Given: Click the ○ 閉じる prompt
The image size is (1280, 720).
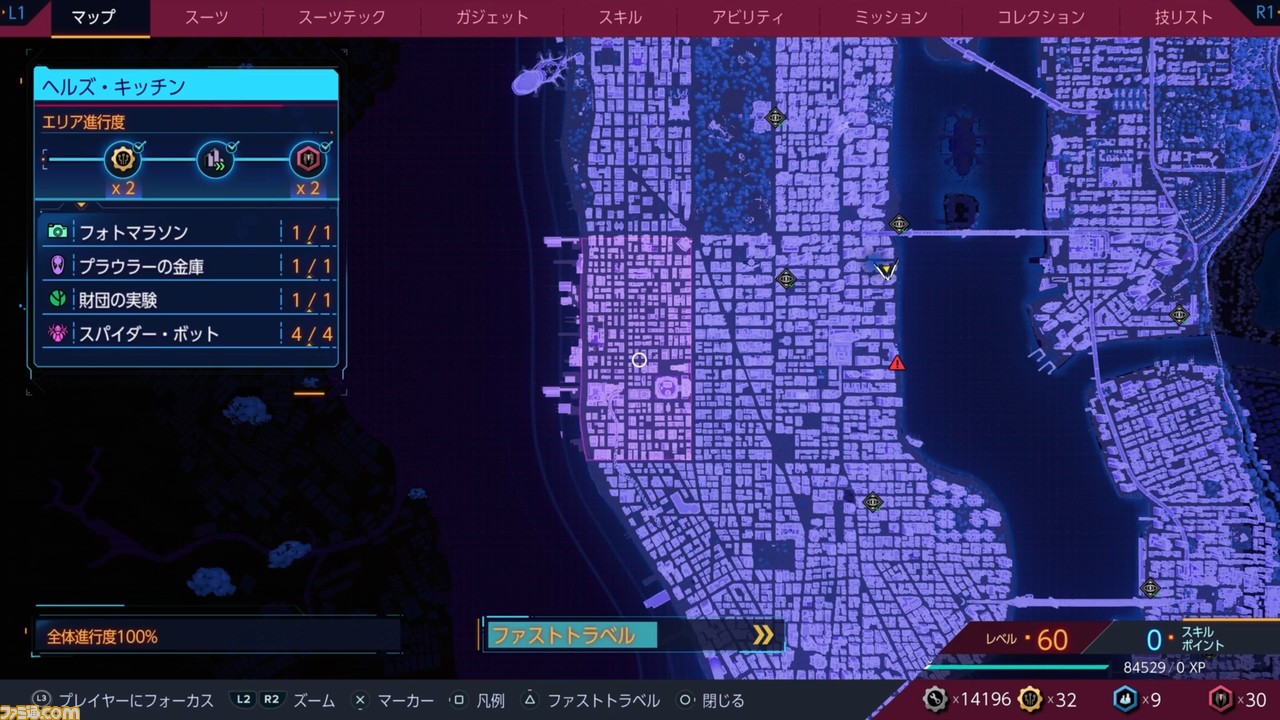Looking at the screenshot, I should click(711, 700).
